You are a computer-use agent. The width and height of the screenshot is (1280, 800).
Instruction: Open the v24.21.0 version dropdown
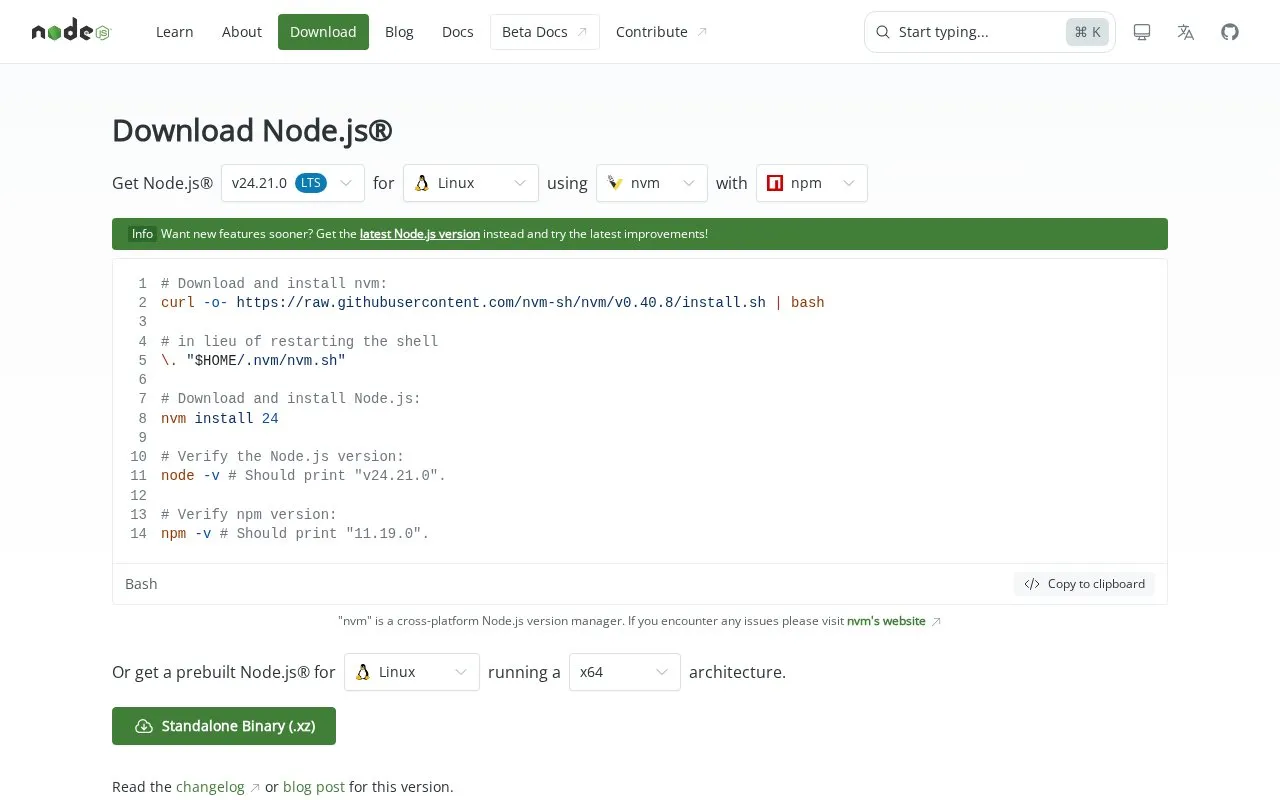point(293,183)
